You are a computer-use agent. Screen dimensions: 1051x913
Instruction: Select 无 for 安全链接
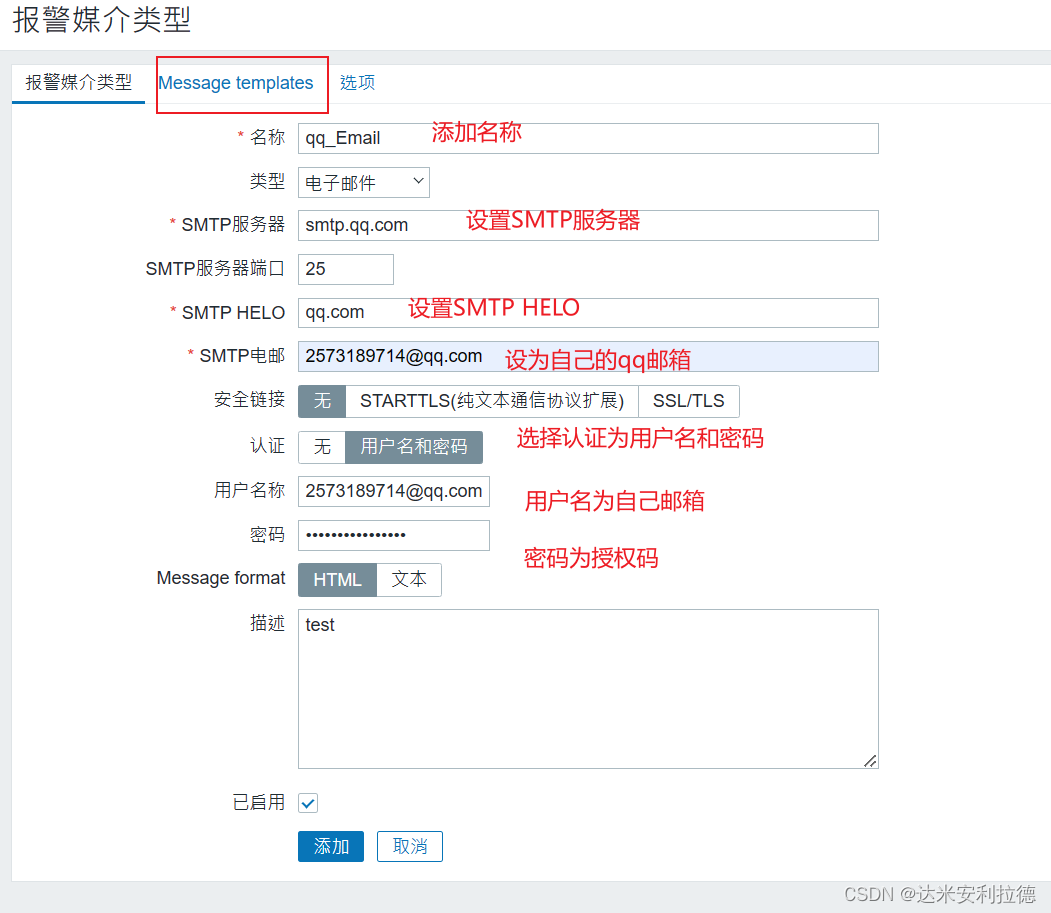pos(322,401)
